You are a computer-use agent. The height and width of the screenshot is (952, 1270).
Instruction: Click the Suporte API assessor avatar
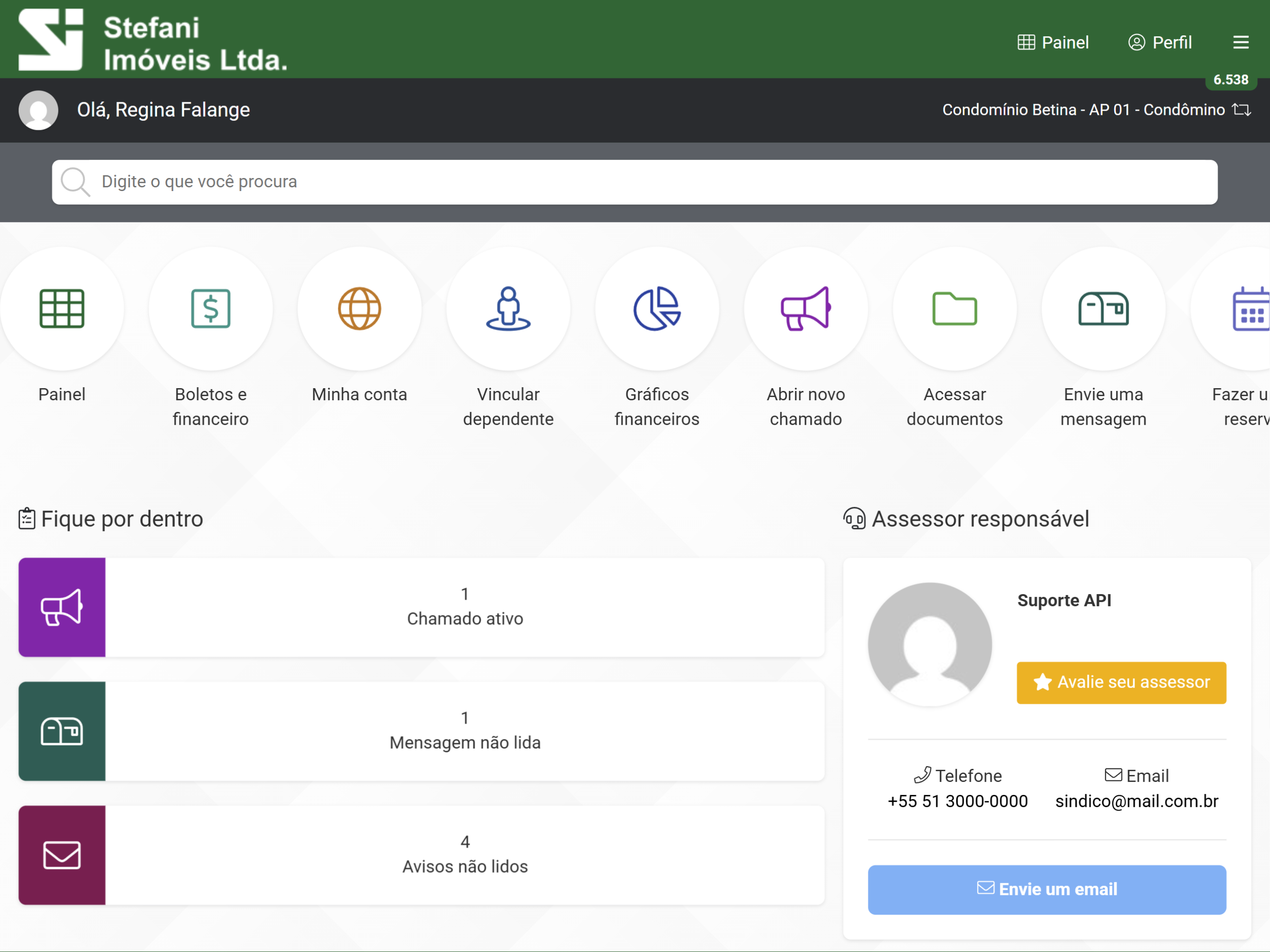[930, 644]
